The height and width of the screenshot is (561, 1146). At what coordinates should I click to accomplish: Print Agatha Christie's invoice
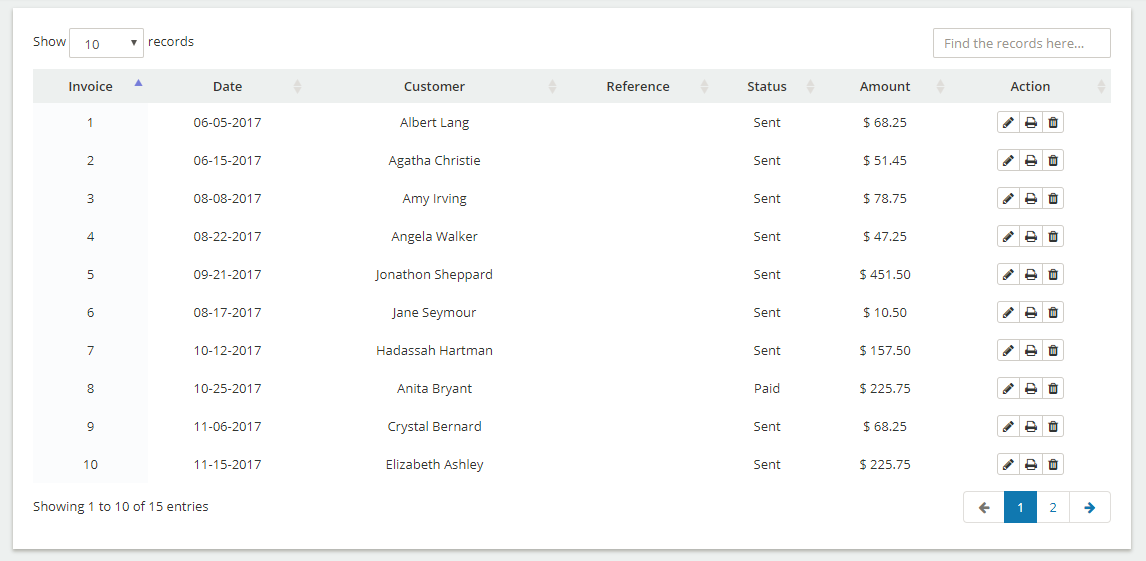(x=1031, y=161)
